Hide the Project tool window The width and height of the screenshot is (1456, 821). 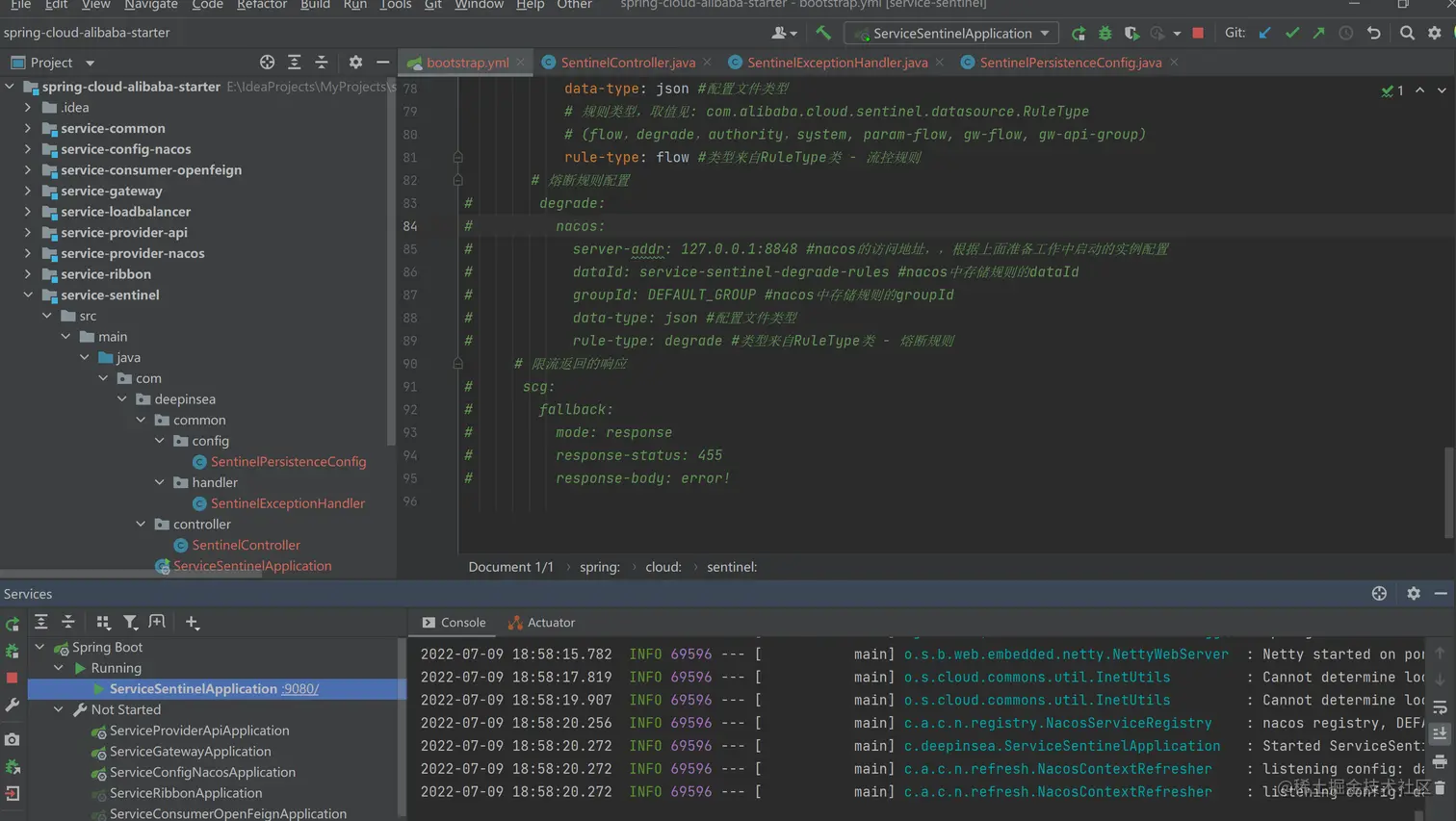(382, 62)
